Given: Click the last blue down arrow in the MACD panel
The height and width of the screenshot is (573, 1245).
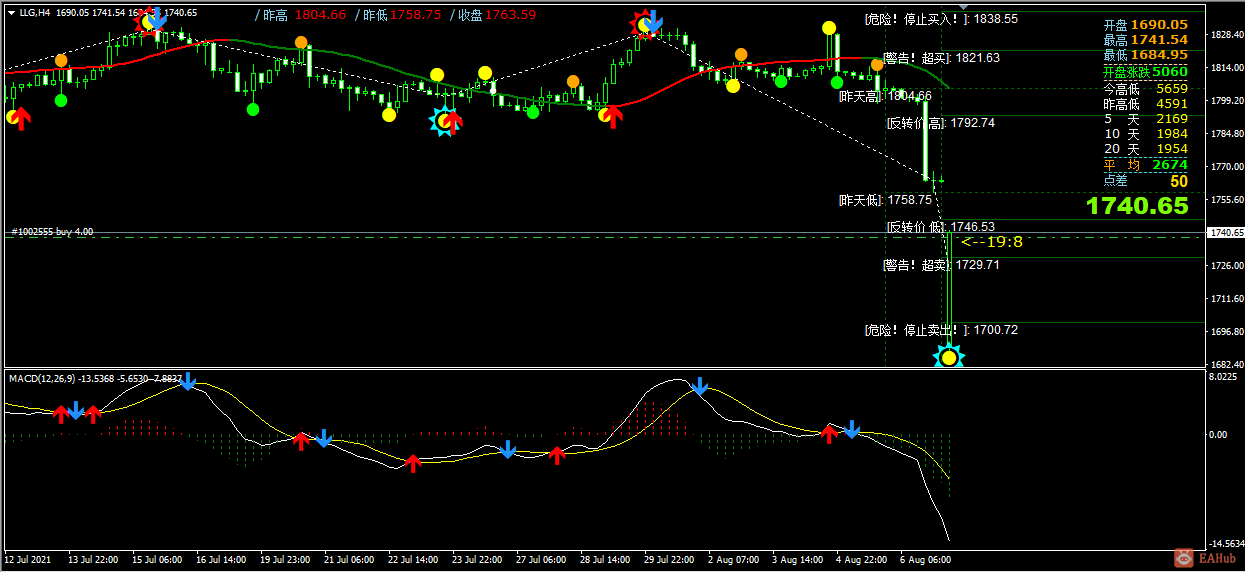Looking at the screenshot, I should (x=852, y=429).
